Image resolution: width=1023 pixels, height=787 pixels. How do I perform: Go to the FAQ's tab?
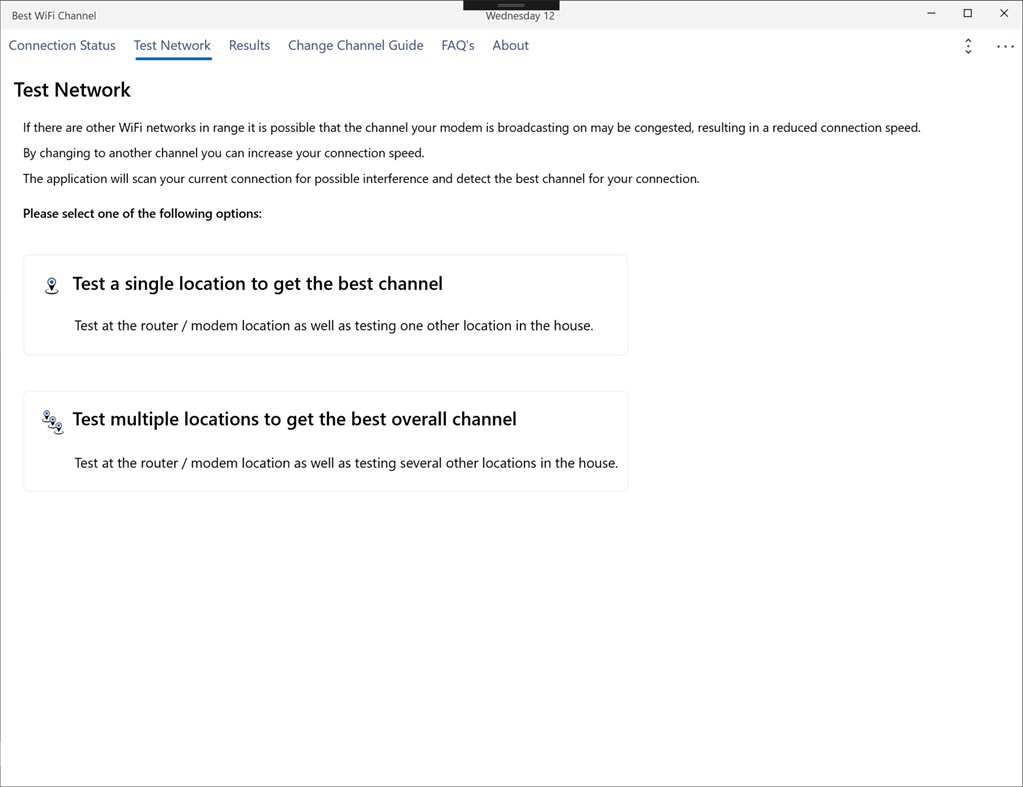click(458, 46)
